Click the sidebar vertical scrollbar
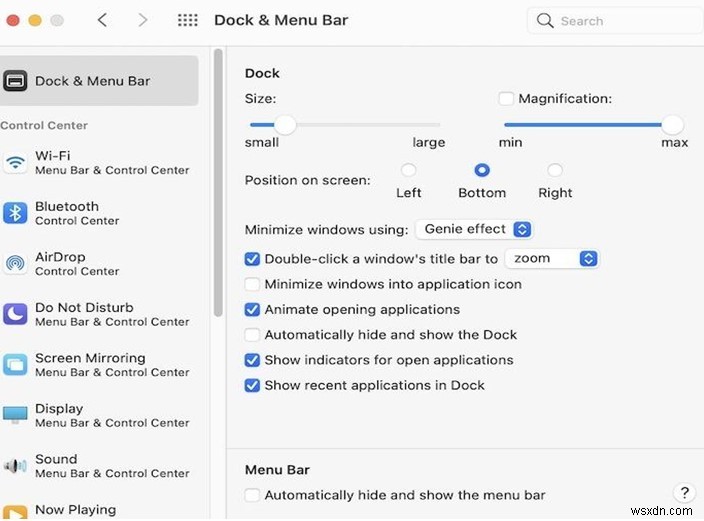Viewport: 704px width, 521px height. tap(218, 183)
